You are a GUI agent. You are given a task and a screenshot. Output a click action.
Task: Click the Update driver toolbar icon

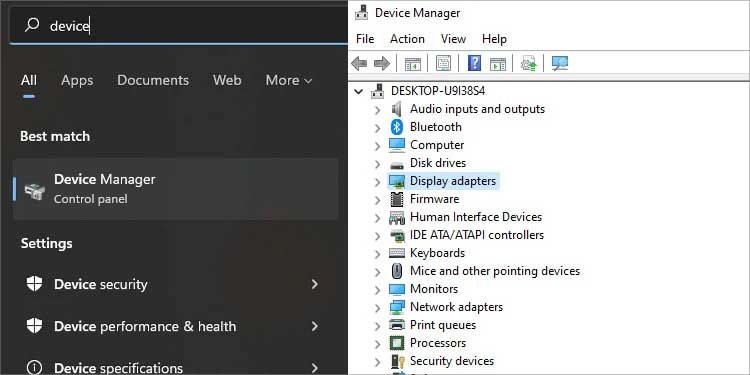(529, 63)
